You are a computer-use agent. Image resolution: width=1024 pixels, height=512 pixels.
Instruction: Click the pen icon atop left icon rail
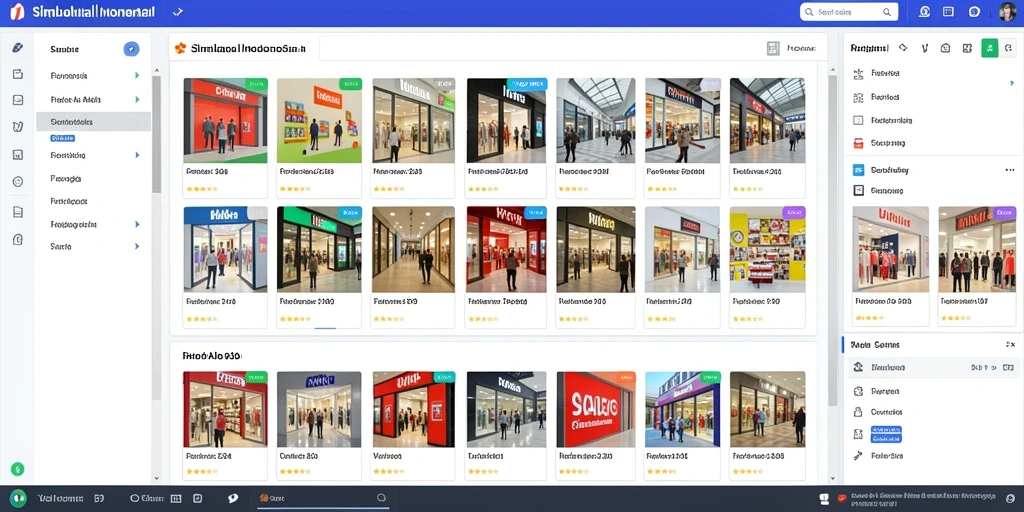(x=18, y=48)
